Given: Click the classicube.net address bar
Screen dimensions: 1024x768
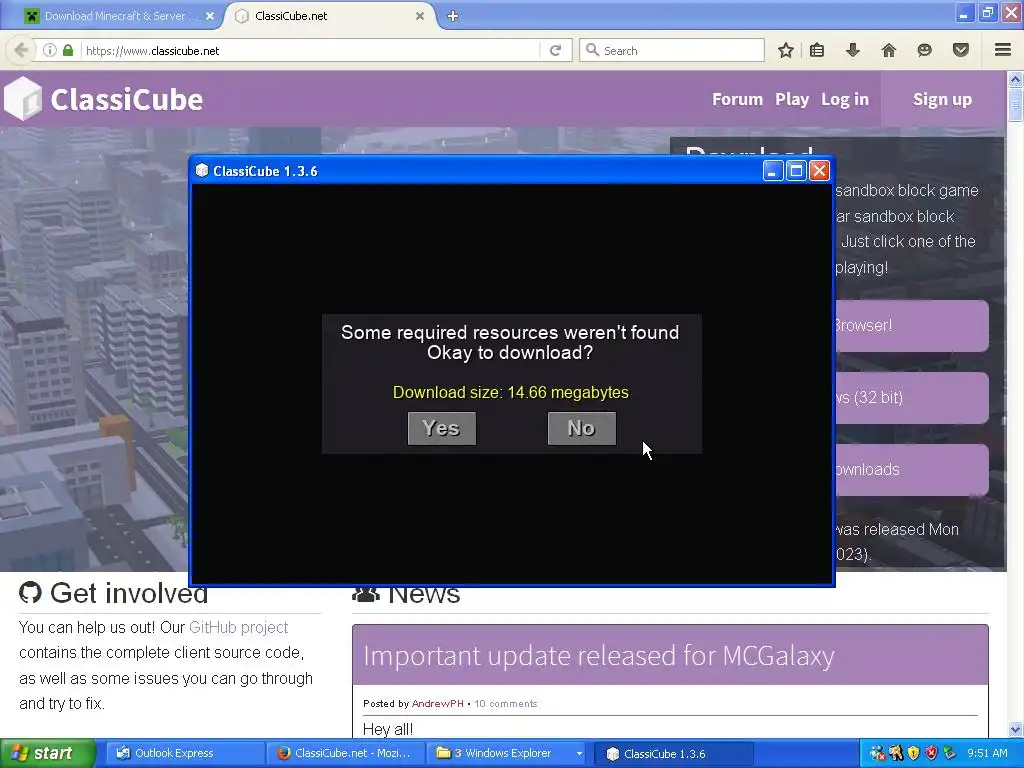Looking at the screenshot, I should pyautogui.click(x=310, y=50).
